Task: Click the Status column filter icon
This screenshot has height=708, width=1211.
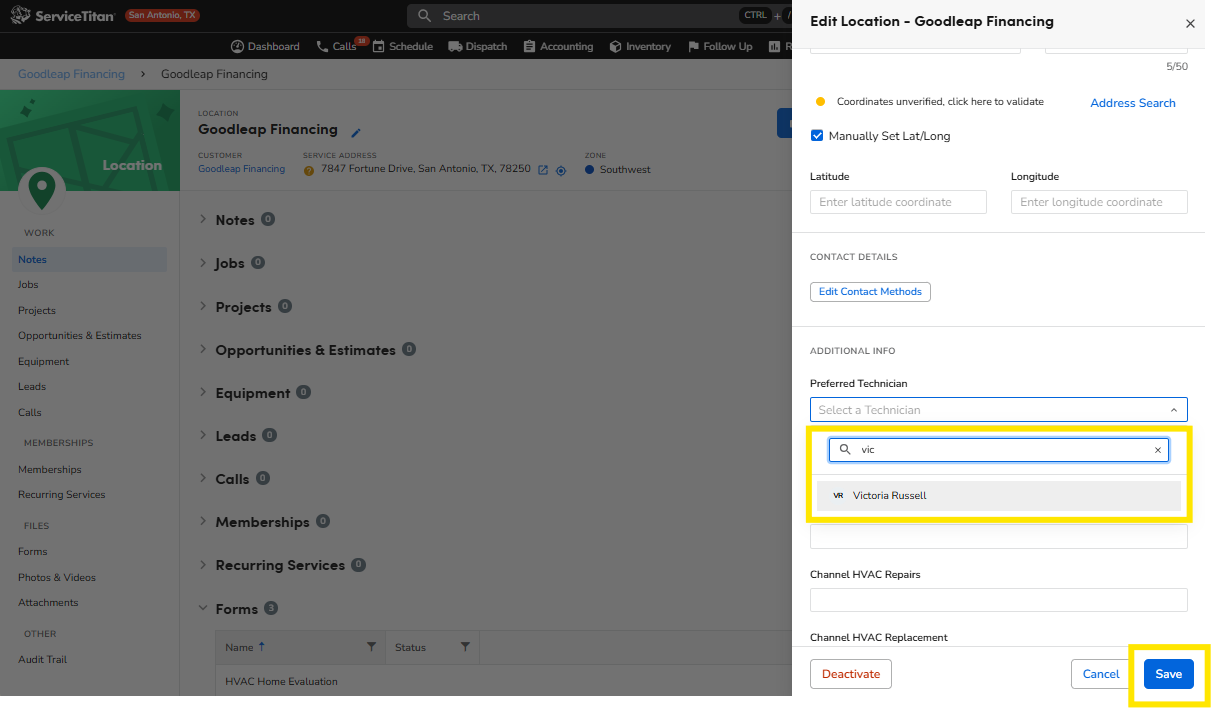Action: (465, 647)
